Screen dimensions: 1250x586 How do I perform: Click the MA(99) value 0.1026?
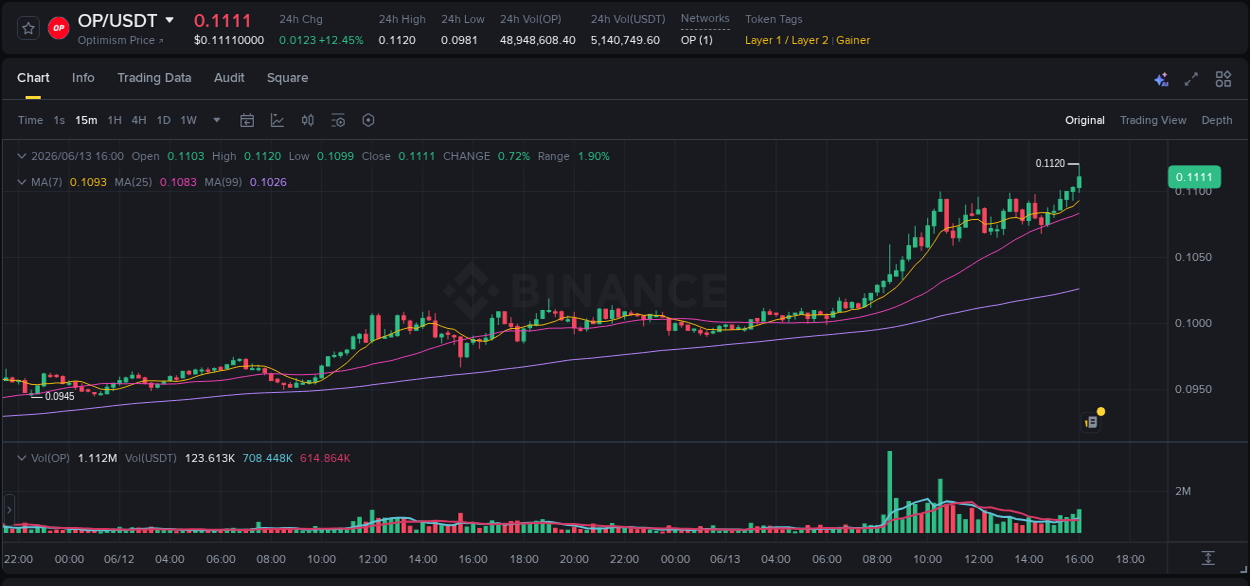(x=268, y=182)
